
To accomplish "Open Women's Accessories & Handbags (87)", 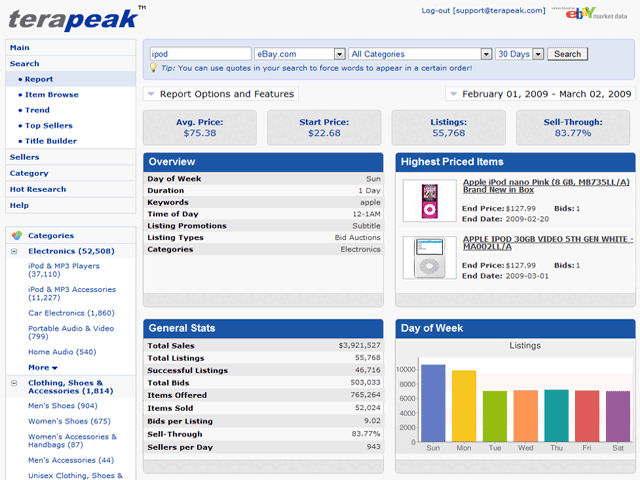I will [x=72, y=440].
